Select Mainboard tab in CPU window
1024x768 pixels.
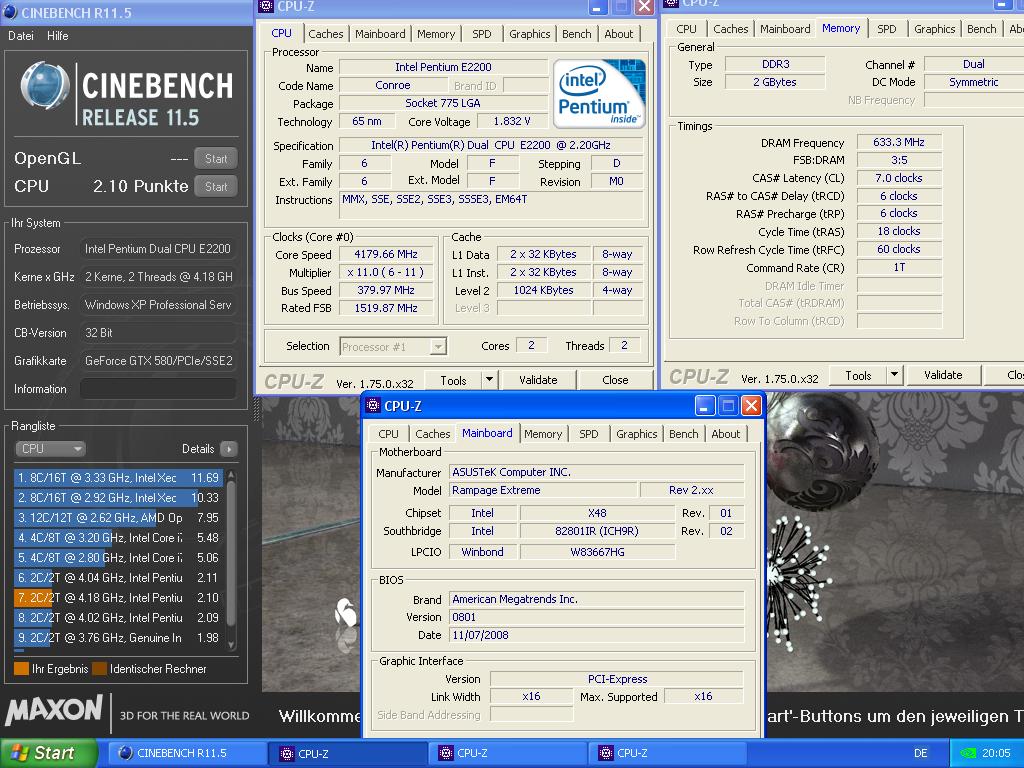click(x=380, y=34)
